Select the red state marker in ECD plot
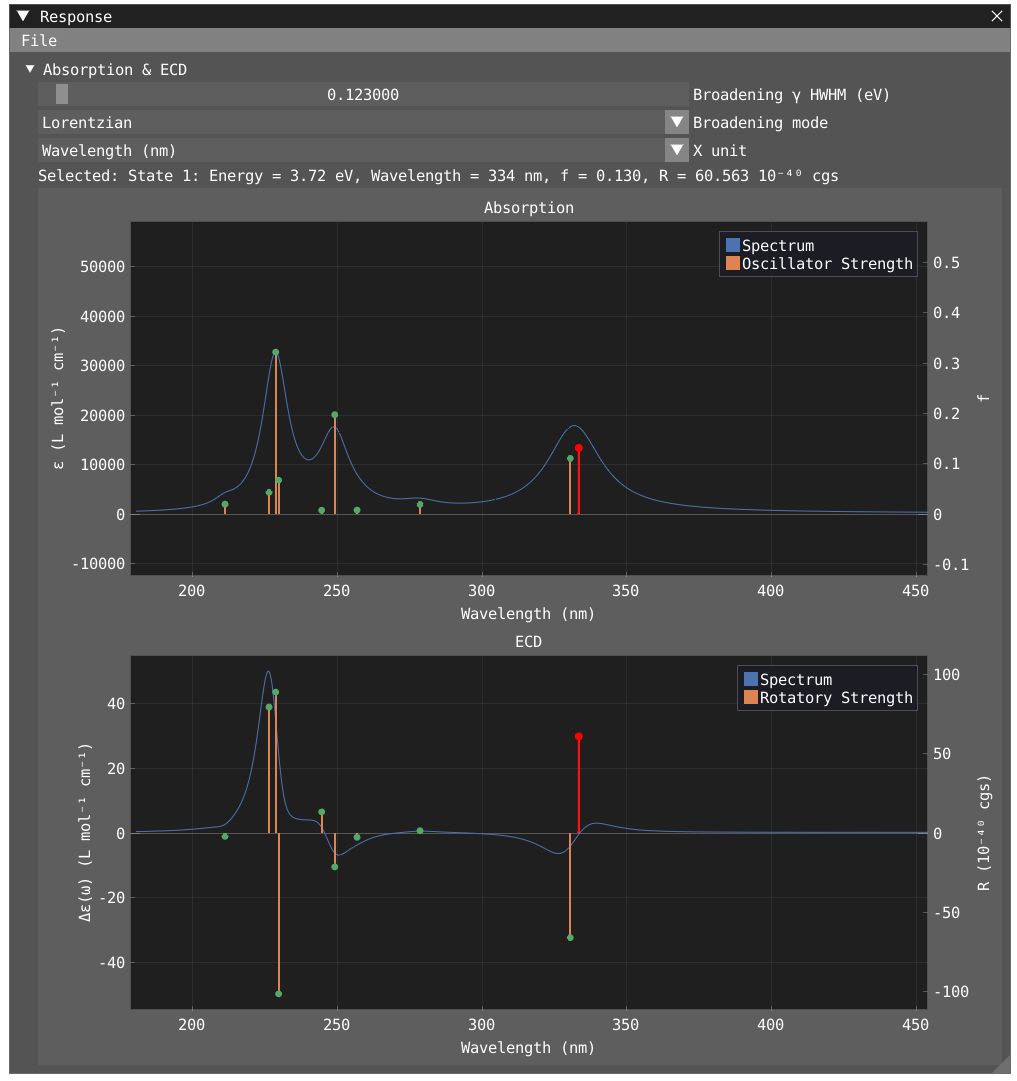The image size is (1017, 1081). (x=579, y=736)
